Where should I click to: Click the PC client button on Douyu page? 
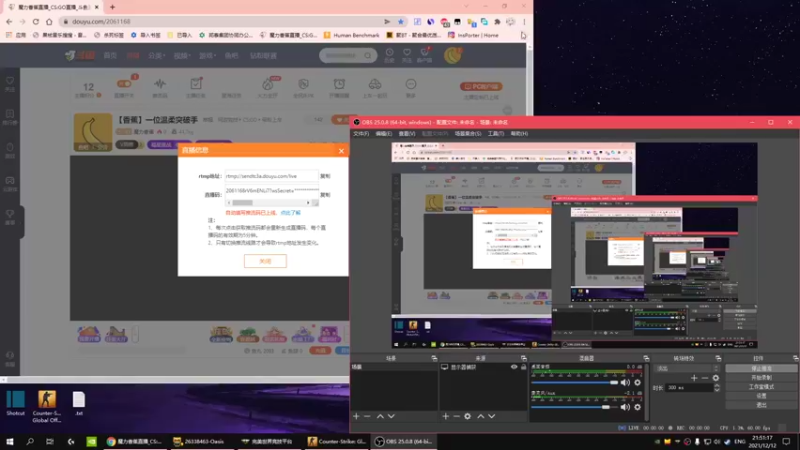[481, 86]
